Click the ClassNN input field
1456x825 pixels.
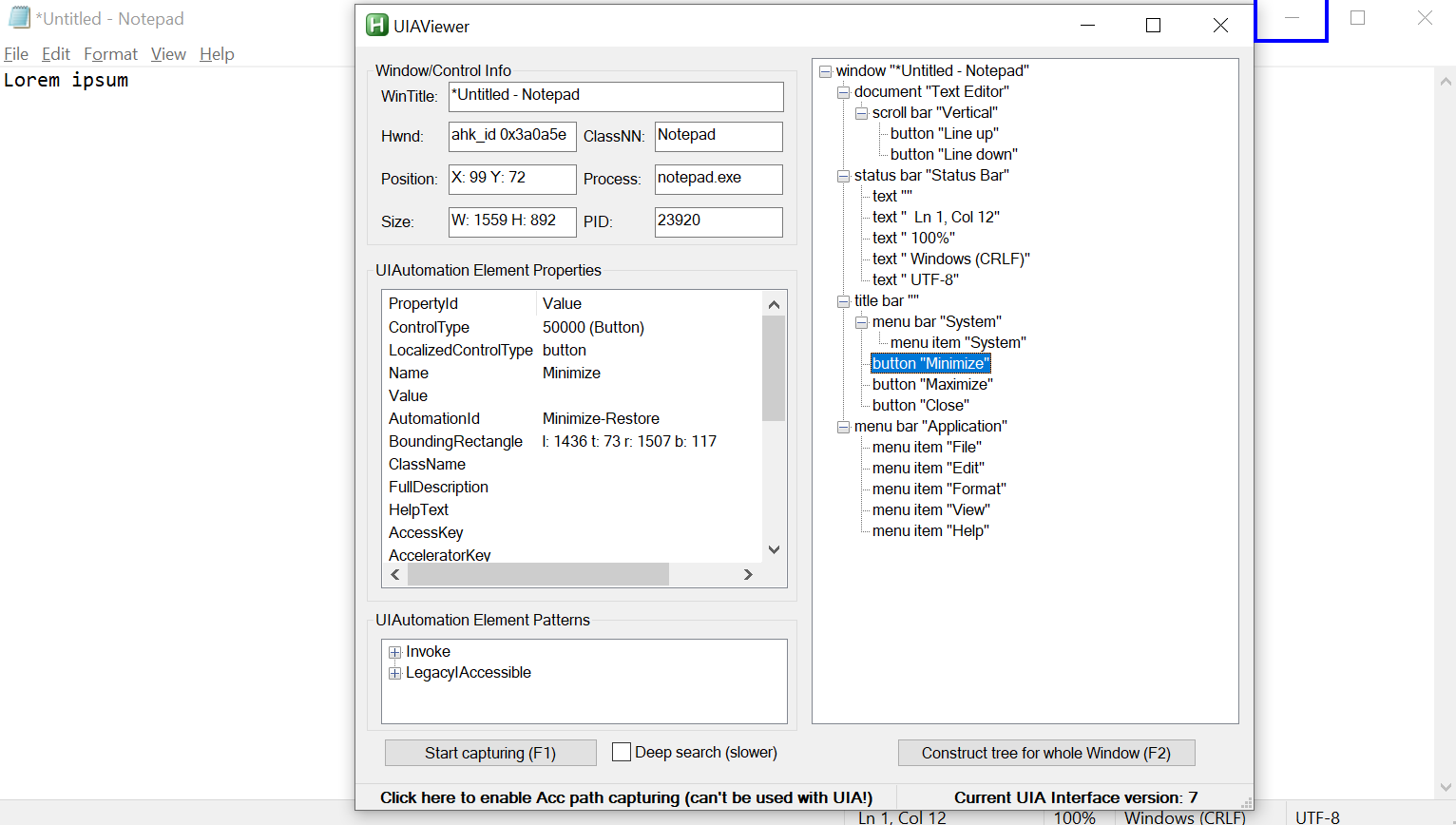(718, 136)
